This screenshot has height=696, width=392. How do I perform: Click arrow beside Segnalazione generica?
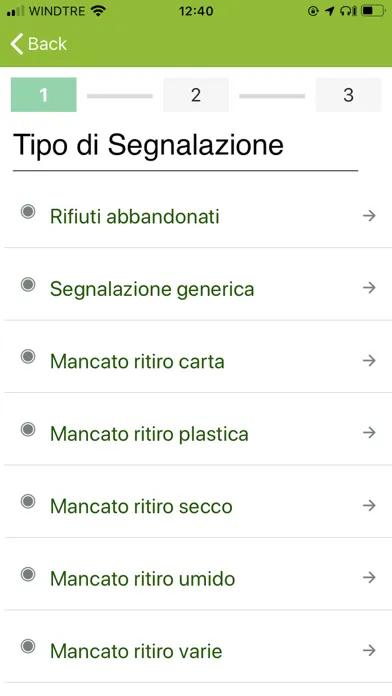(x=369, y=288)
